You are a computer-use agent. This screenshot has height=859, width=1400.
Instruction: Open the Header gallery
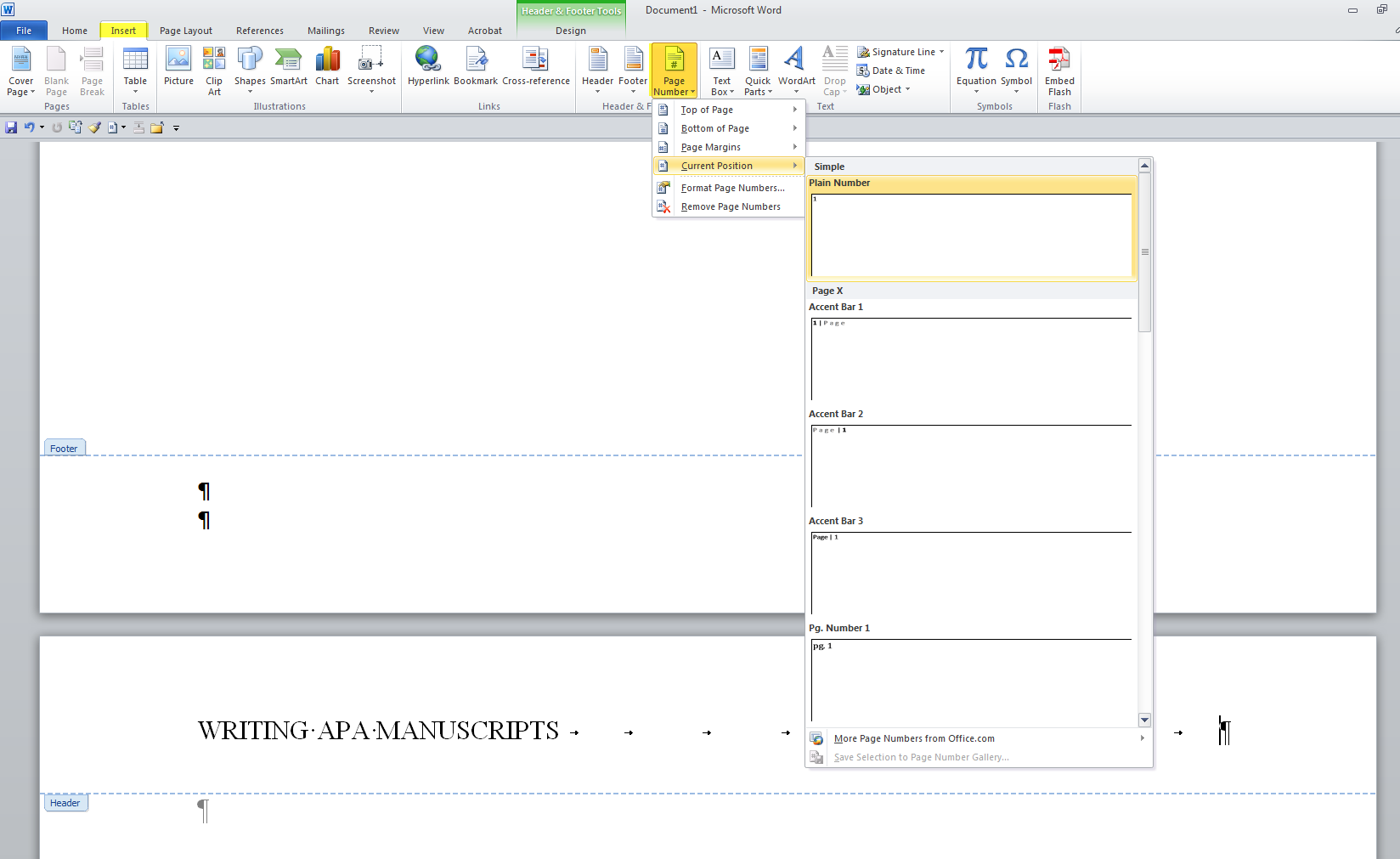click(597, 71)
